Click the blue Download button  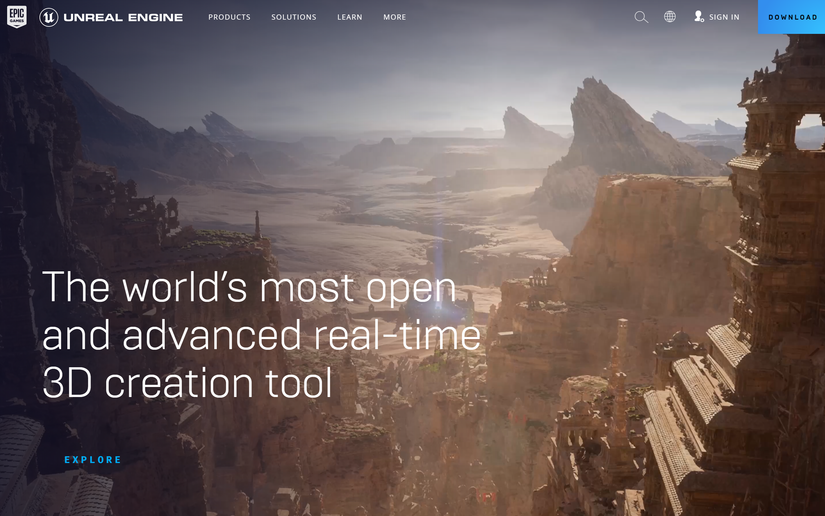[791, 17]
